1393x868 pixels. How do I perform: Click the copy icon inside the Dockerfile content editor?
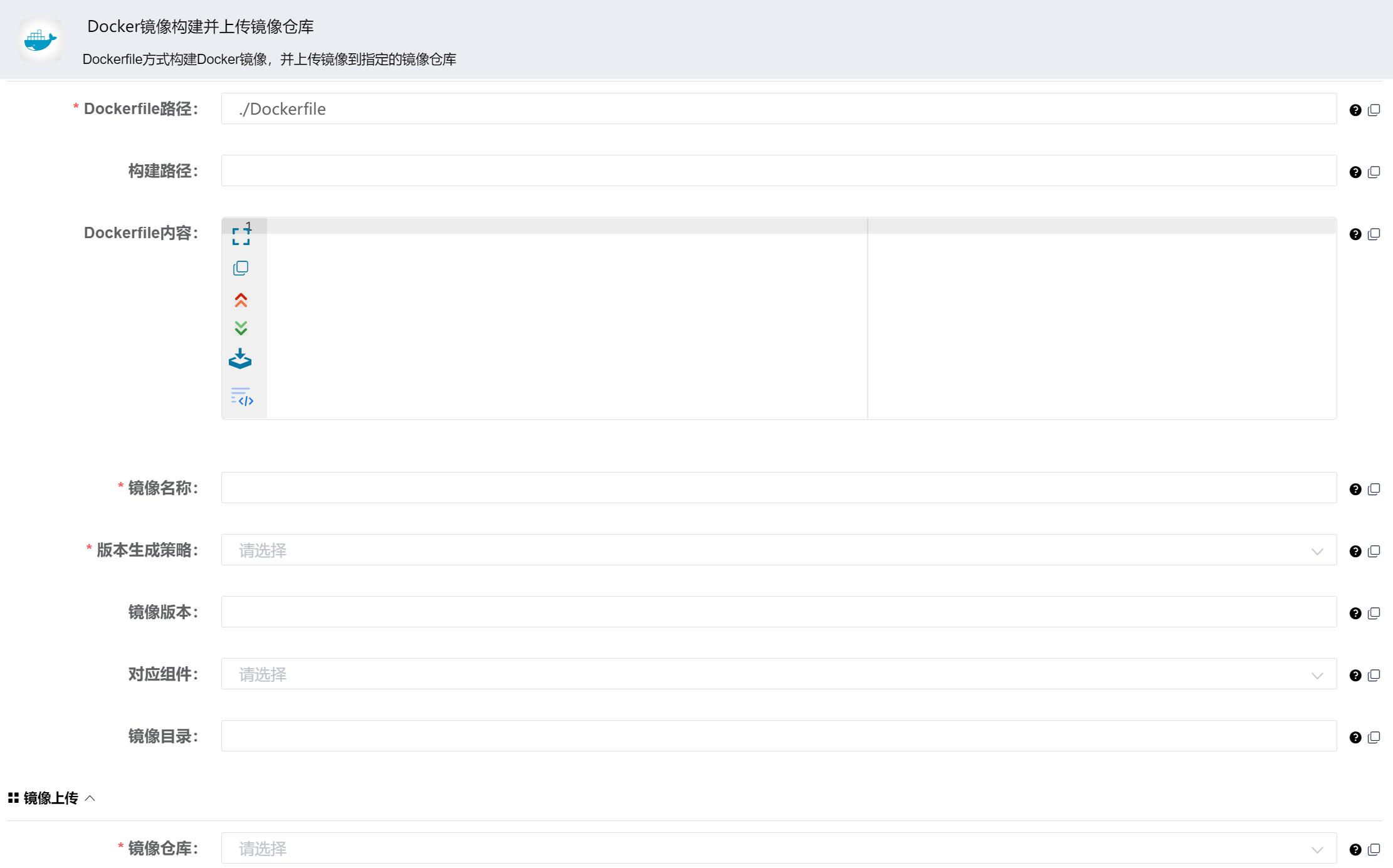pyautogui.click(x=241, y=268)
